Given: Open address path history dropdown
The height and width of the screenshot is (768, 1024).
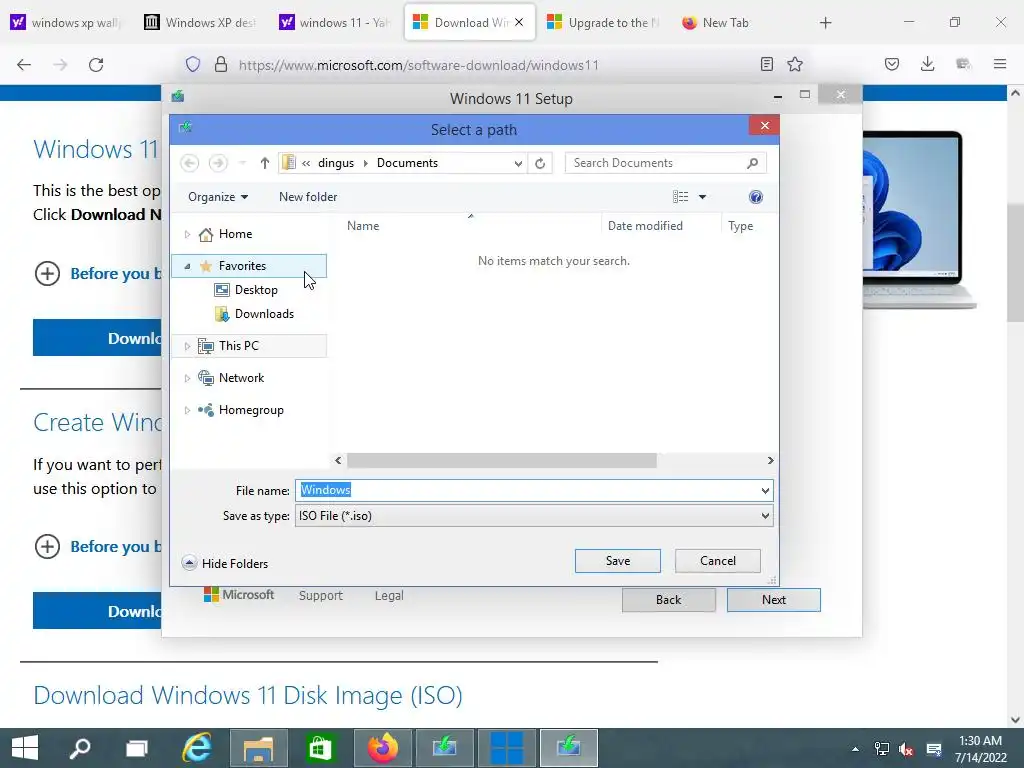Looking at the screenshot, I should point(518,163).
